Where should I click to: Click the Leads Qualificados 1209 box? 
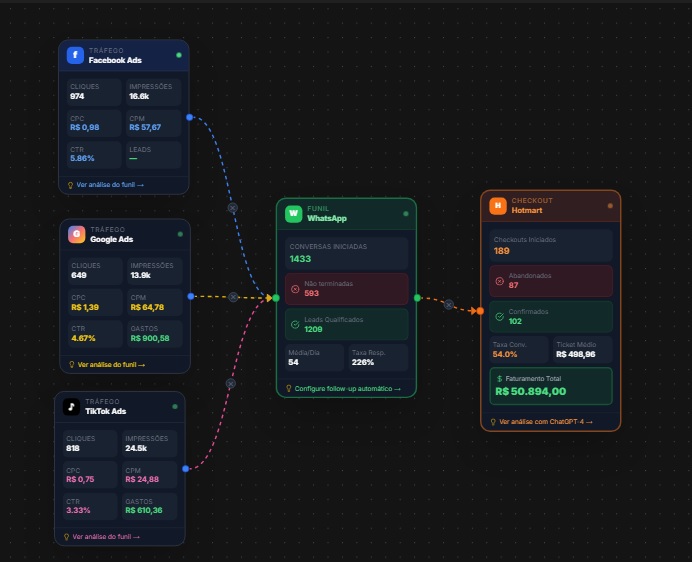[x=346, y=324]
